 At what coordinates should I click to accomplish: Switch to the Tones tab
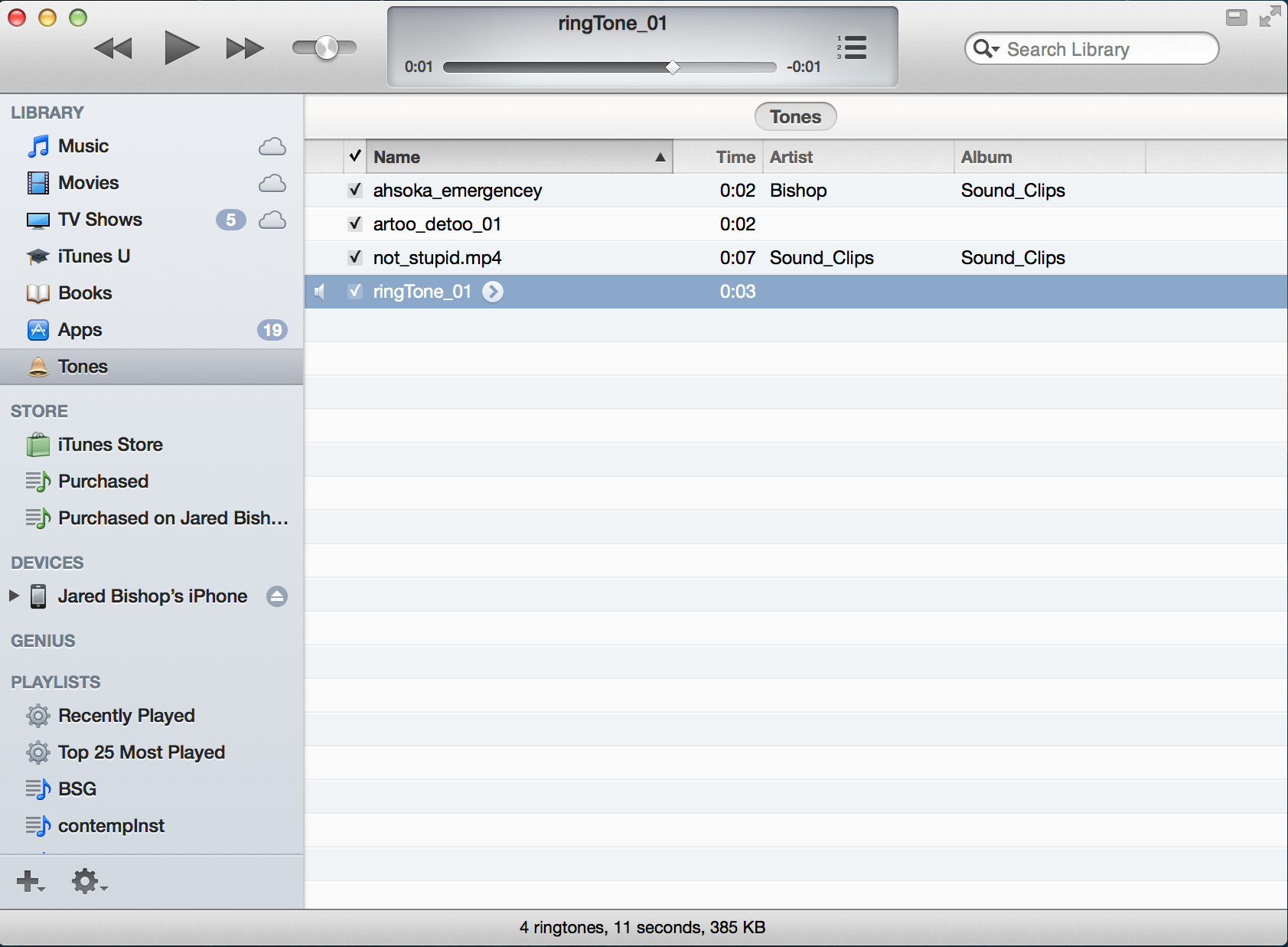click(795, 116)
